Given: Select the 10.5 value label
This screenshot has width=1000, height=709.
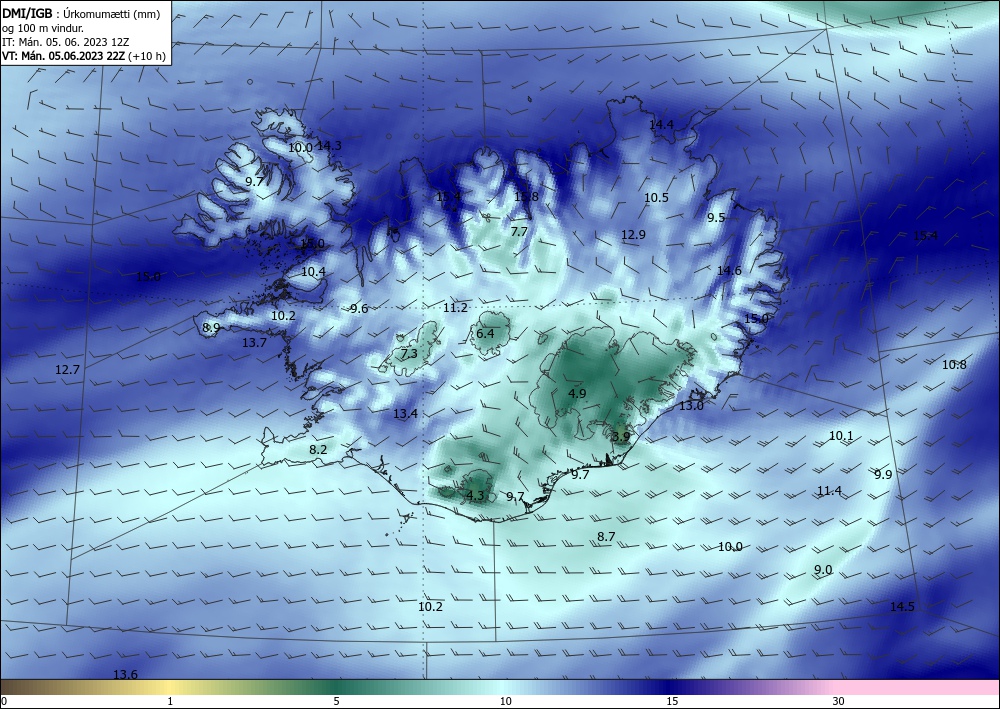Looking at the screenshot, I should point(656,198).
